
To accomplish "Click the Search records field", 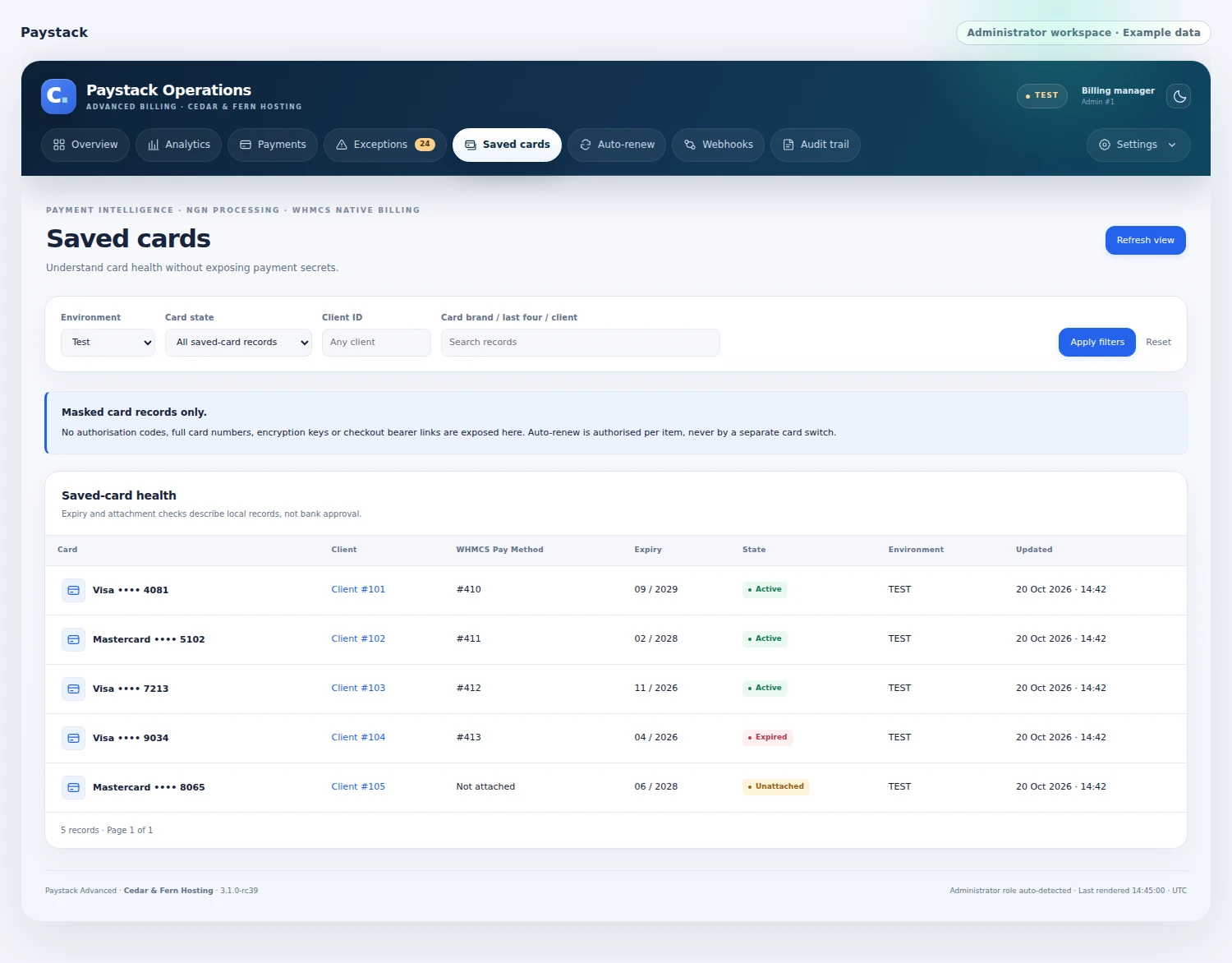I will 581,343.
